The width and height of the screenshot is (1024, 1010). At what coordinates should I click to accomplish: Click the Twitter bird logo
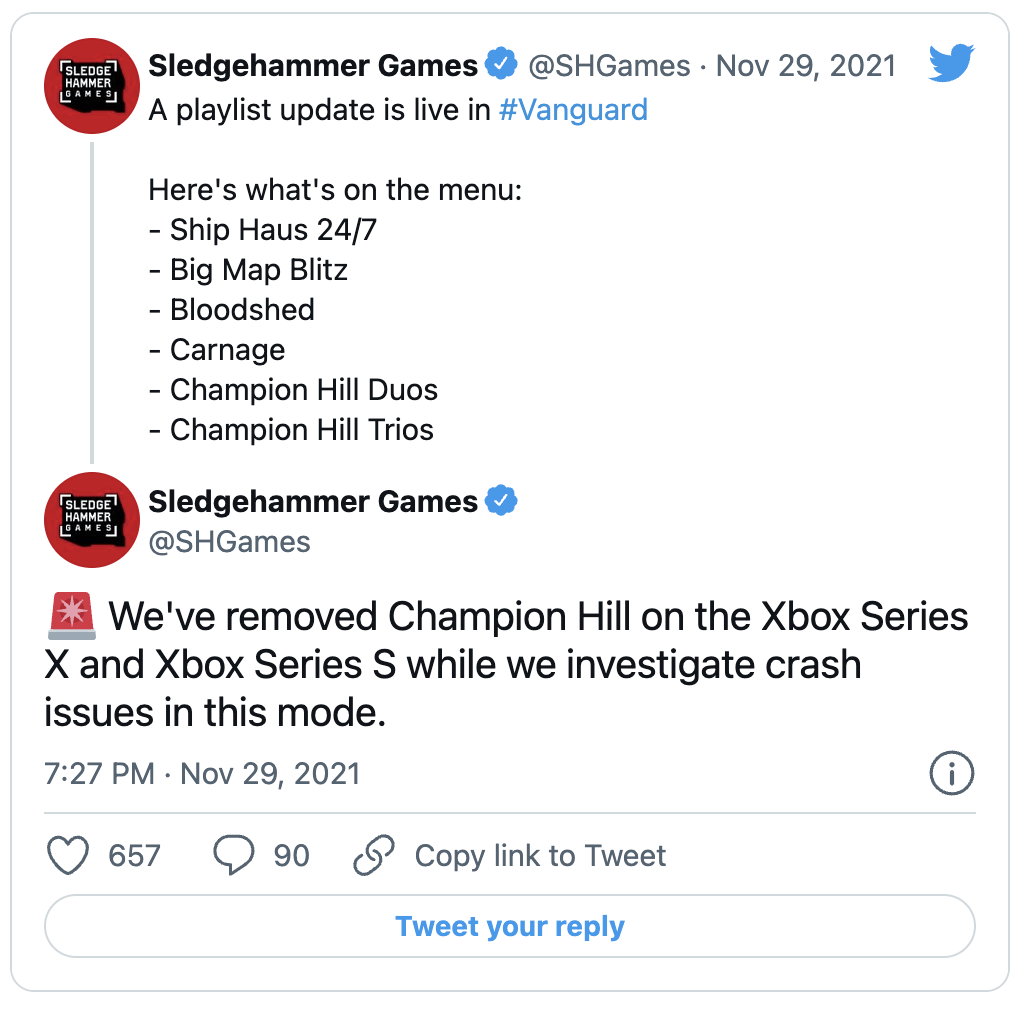[951, 63]
